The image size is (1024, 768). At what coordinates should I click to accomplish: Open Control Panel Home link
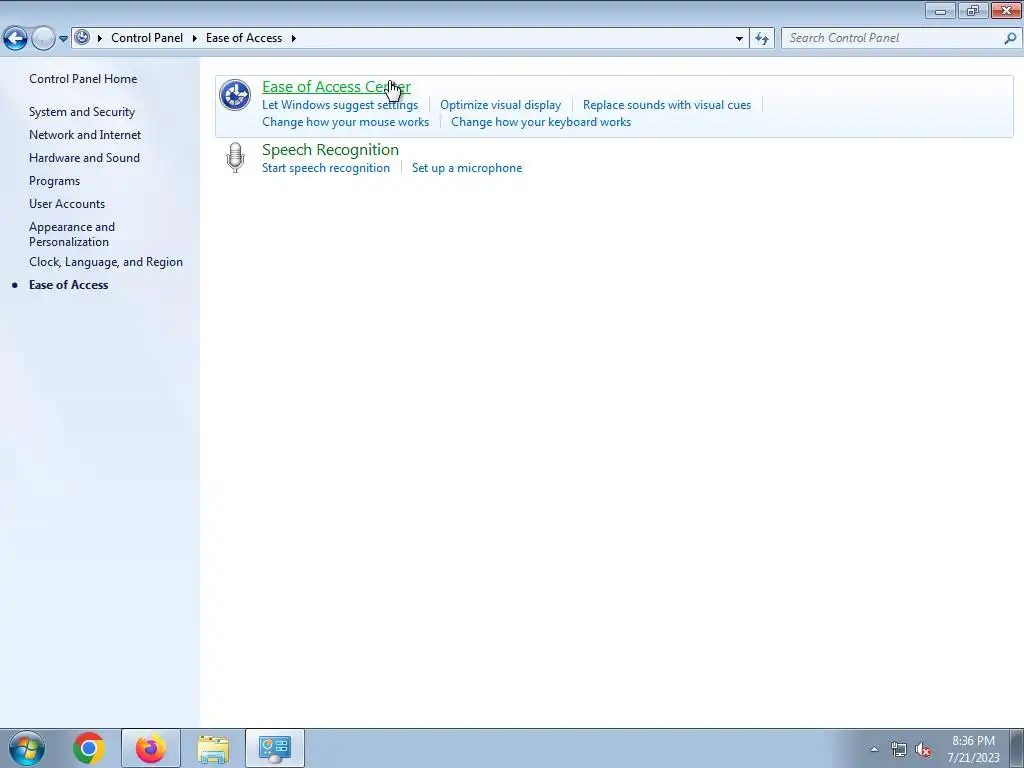click(83, 78)
